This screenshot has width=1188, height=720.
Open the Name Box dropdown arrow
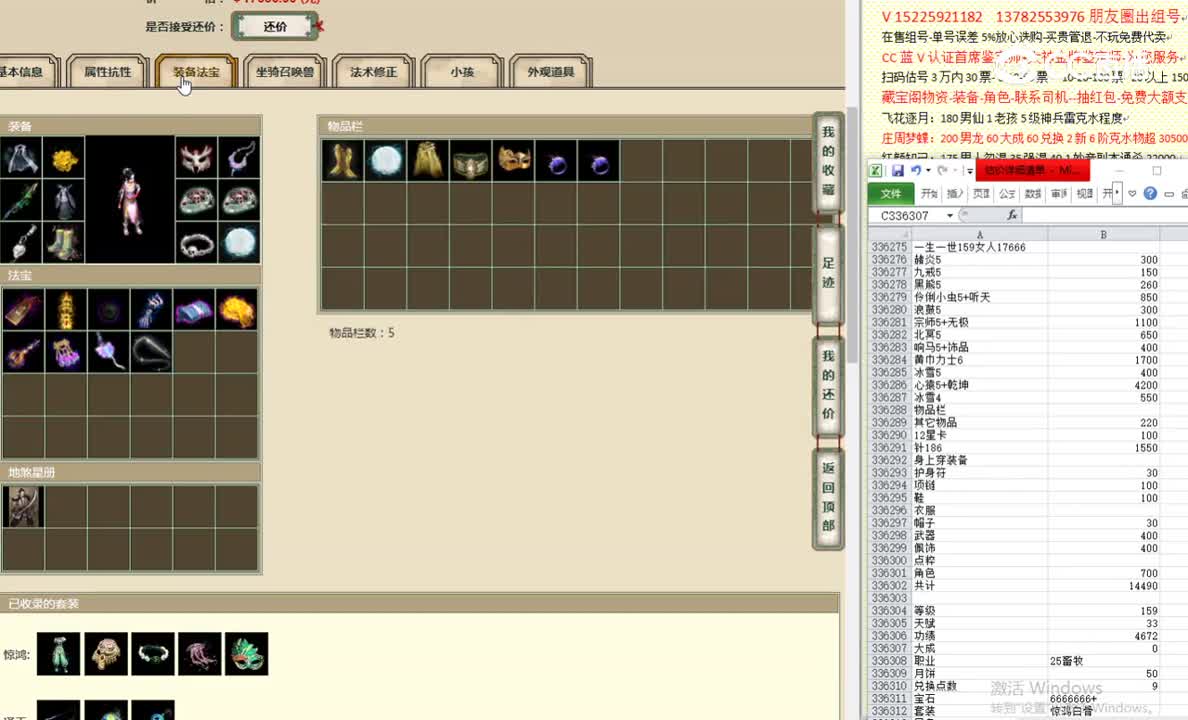pos(949,215)
